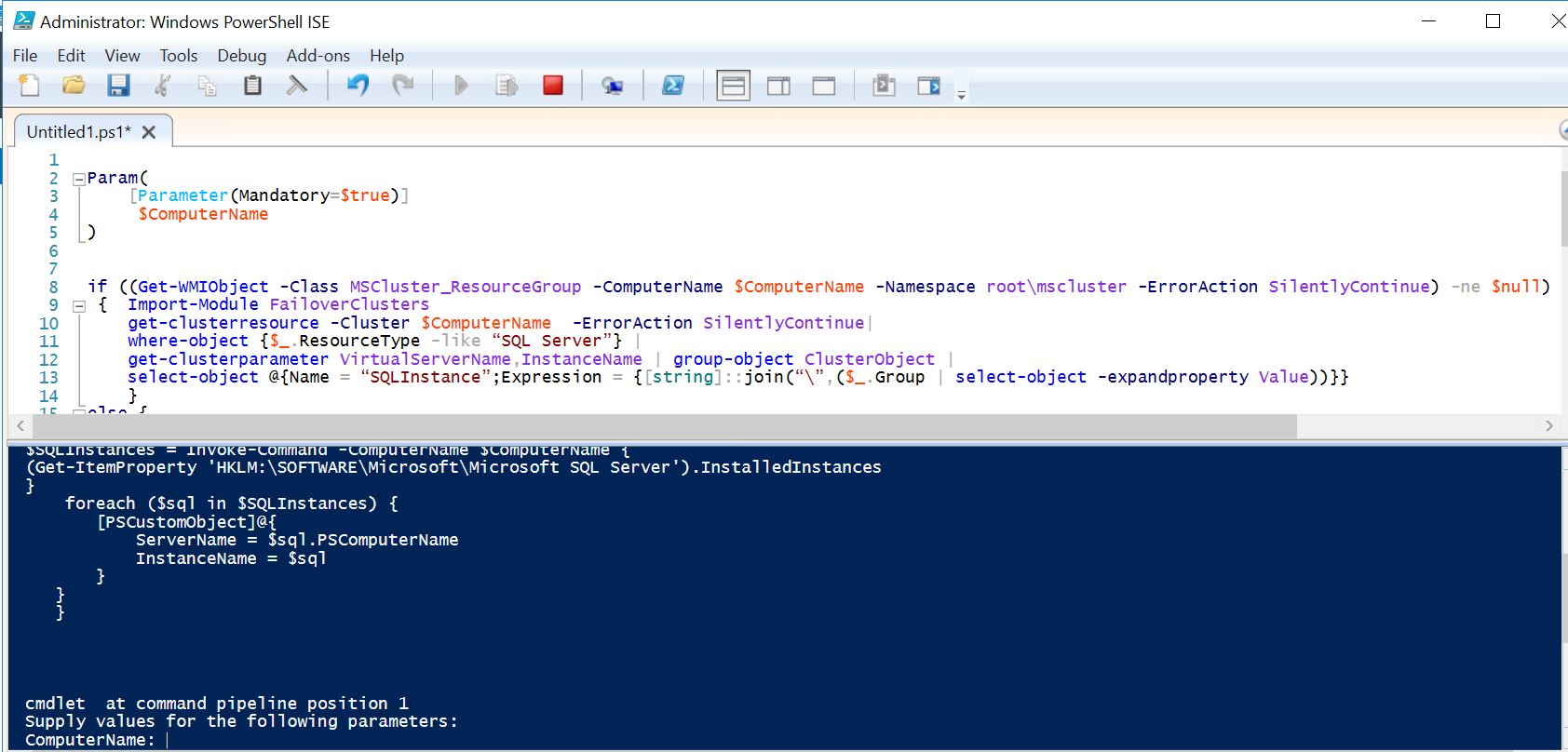Open a new remote PowerShell tab
The height and width of the screenshot is (752, 1568).
pyautogui.click(x=612, y=86)
